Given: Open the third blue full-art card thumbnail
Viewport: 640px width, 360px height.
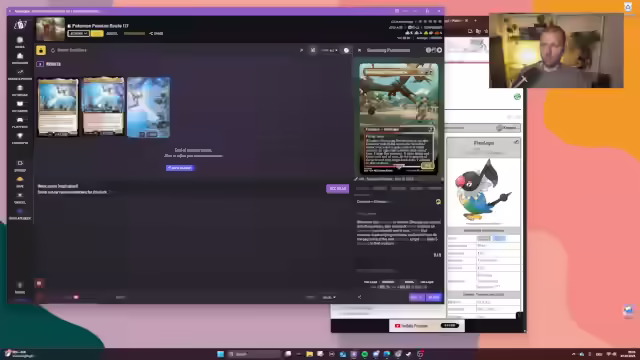Looking at the screenshot, I should click(149, 107).
